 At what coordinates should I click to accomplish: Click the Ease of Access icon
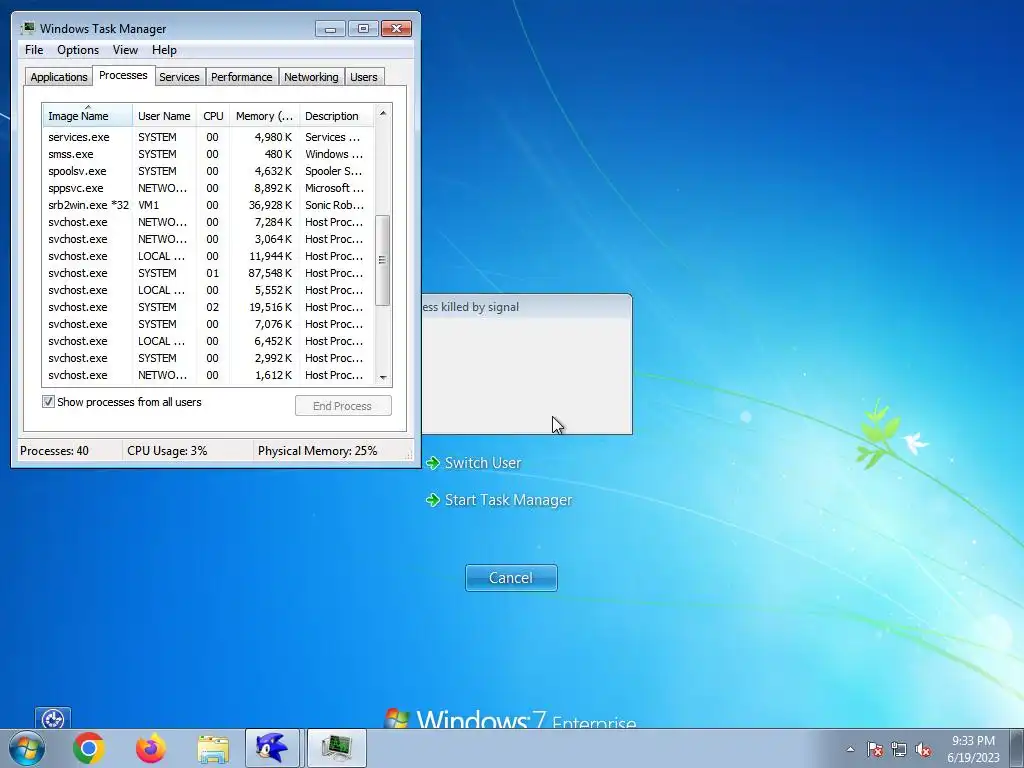coord(53,719)
